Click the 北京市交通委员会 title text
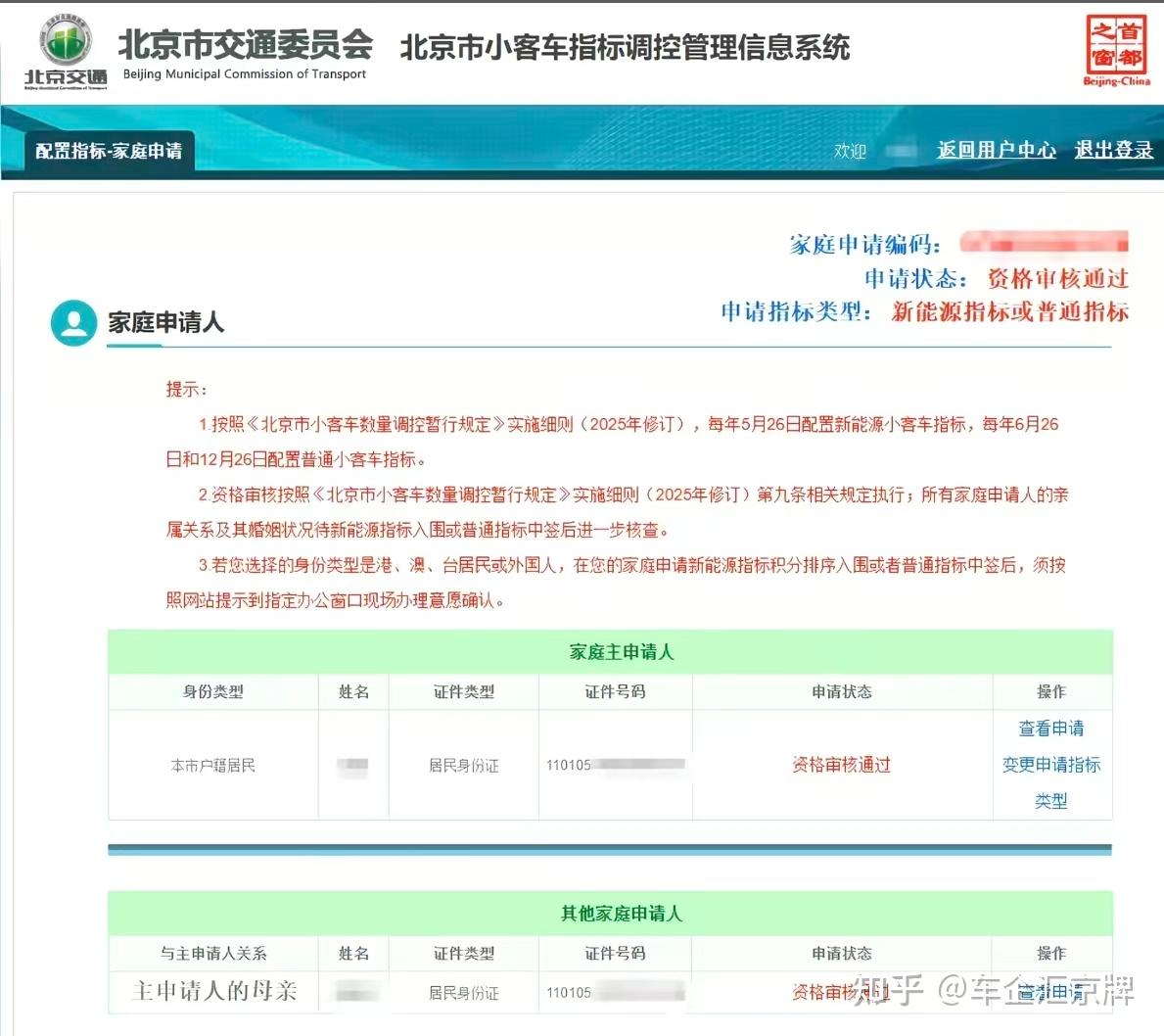Viewport: 1164px width, 1036px height. 246,44
